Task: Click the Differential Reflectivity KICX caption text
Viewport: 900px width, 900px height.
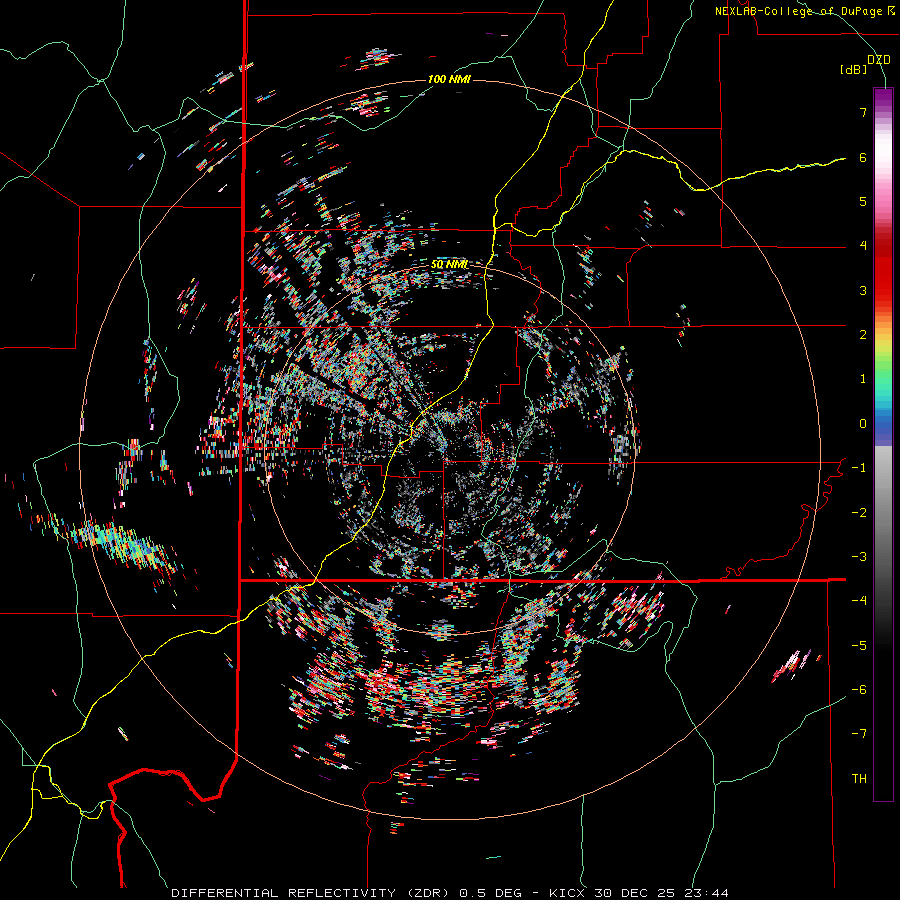Action: [450, 893]
